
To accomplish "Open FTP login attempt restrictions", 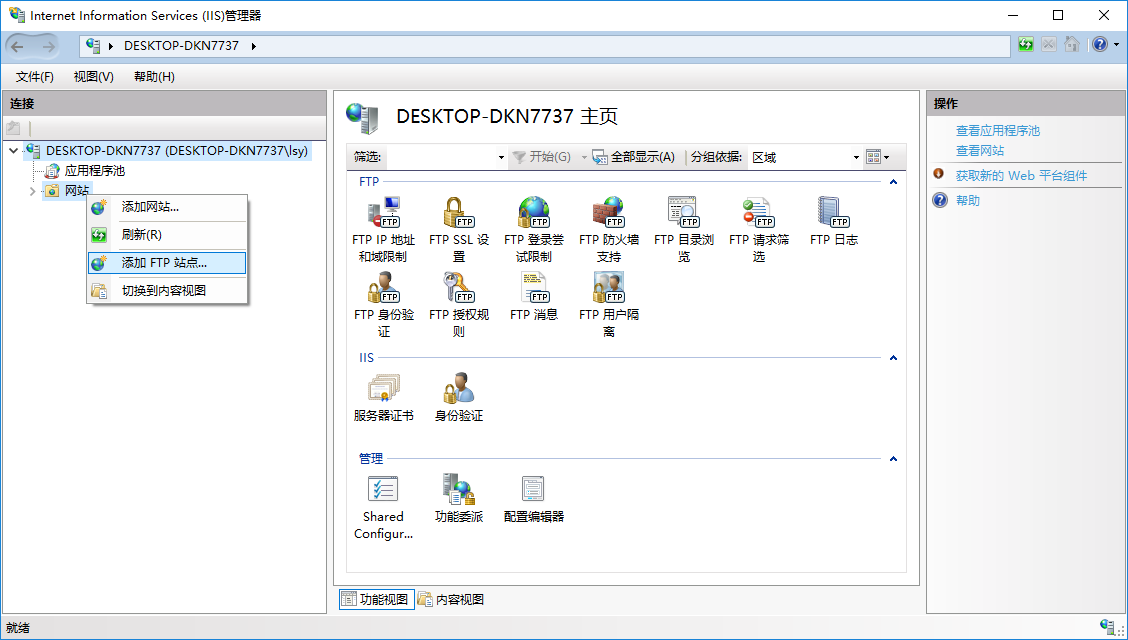I will [533, 229].
